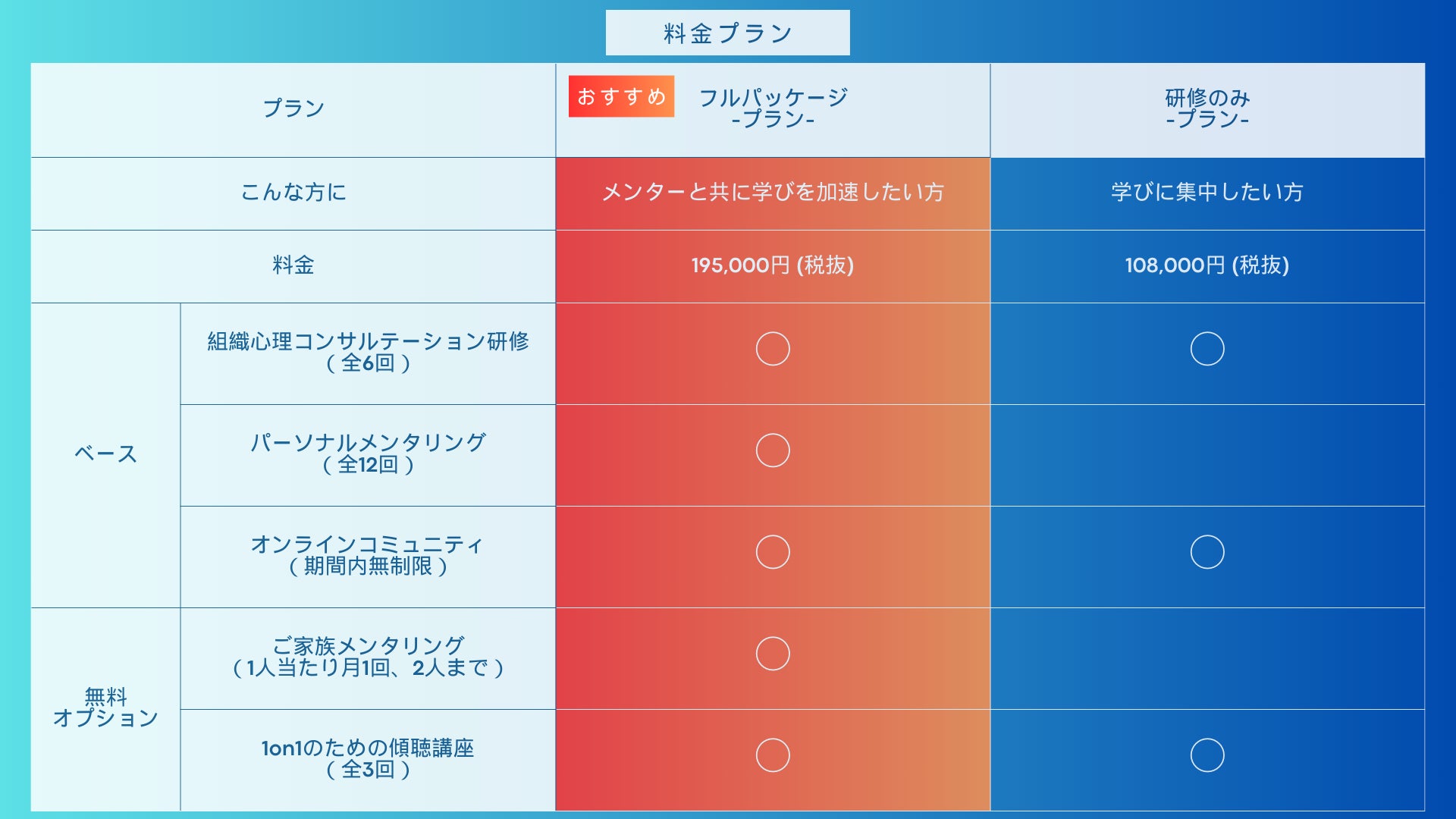The width and height of the screenshot is (1456, 819).
Task: Select the フルパッケージ plan header
Action: click(x=773, y=108)
